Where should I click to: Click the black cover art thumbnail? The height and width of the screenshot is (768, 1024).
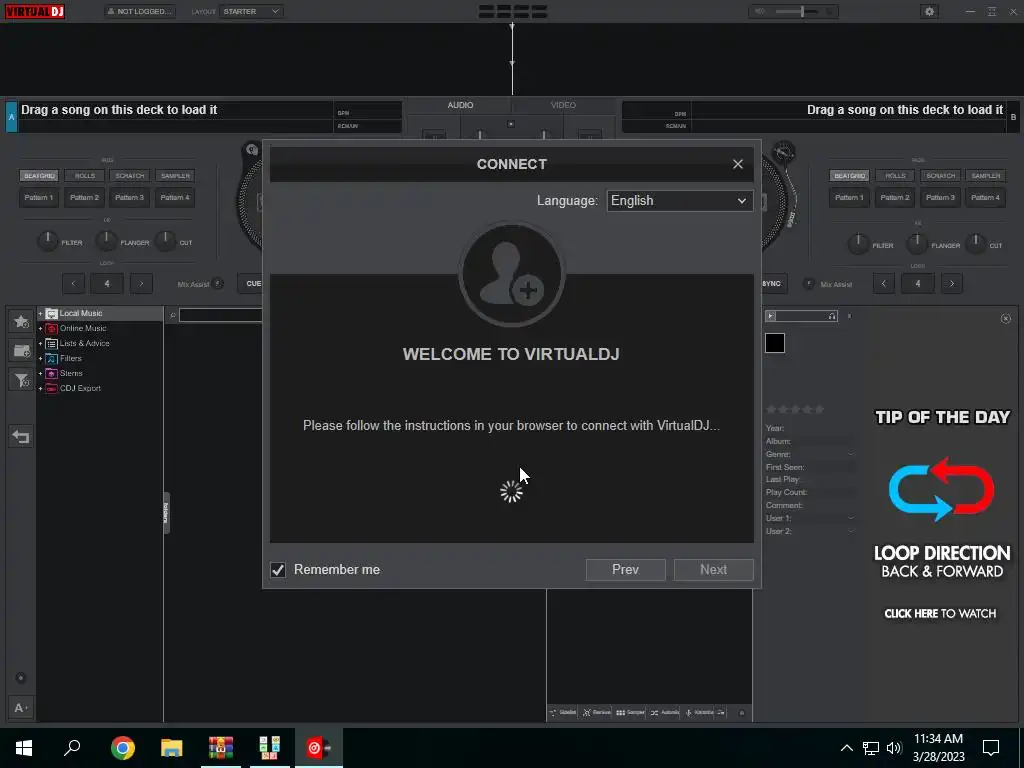coord(775,343)
